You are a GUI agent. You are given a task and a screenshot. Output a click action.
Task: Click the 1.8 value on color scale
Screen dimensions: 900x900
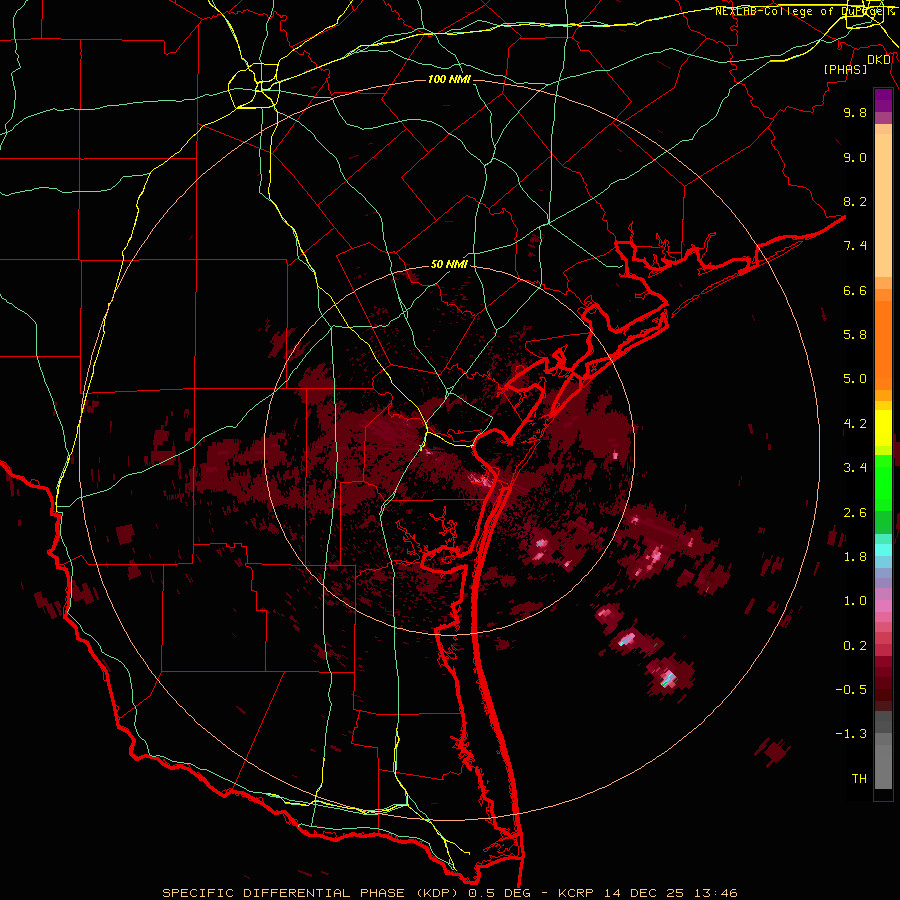point(855,557)
